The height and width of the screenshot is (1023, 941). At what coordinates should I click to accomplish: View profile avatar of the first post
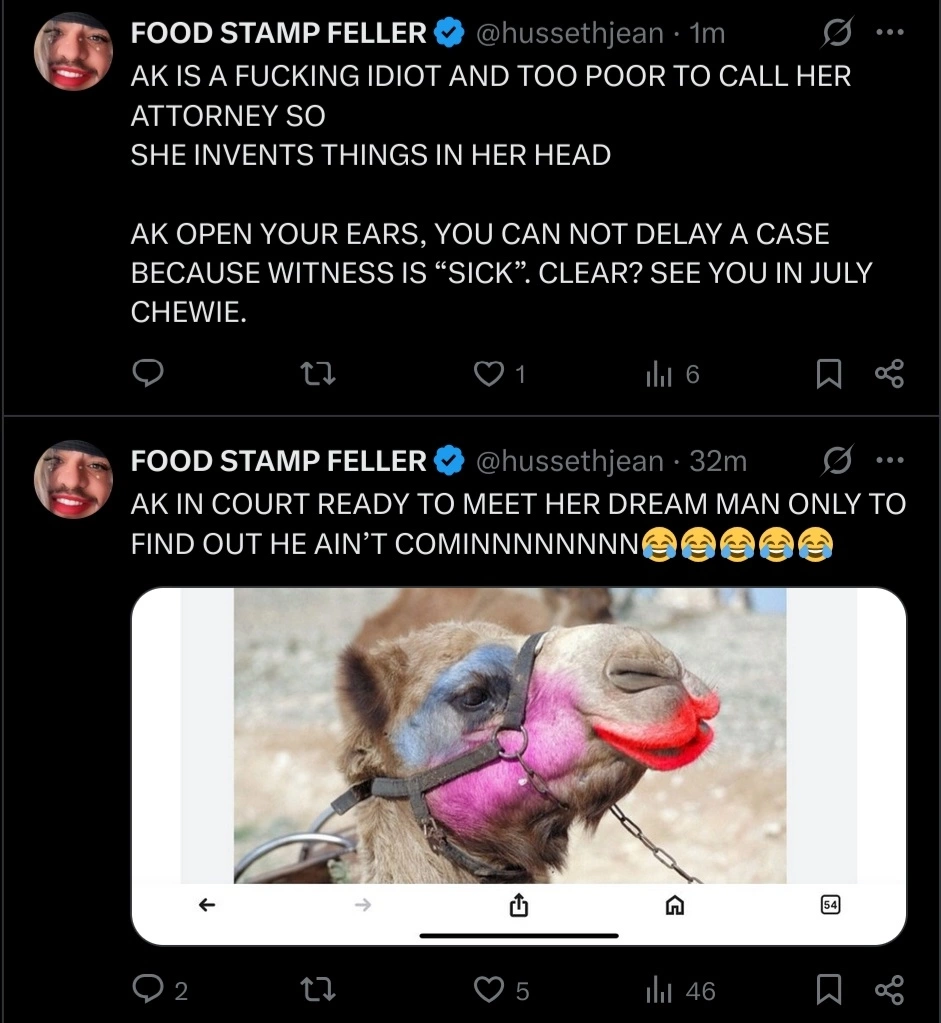point(74,52)
